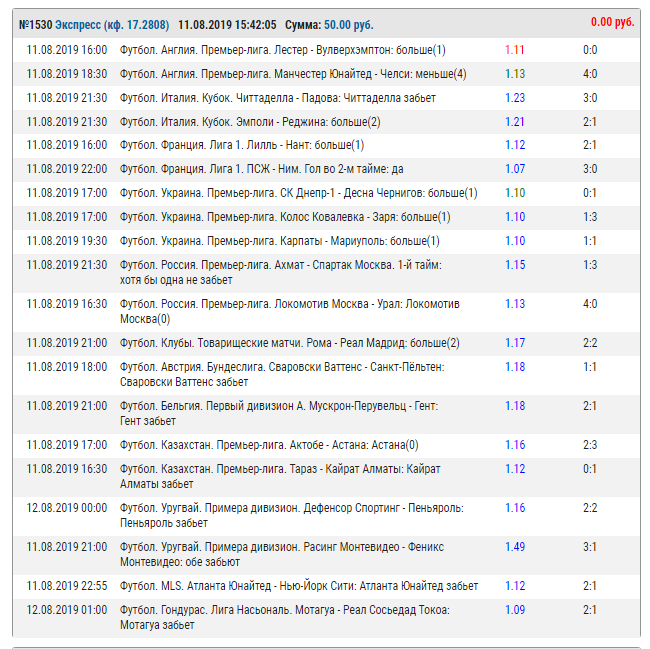Viewport: 650px width, 649px height.
Task: Click the odds value 1.07
Action: tap(515, 170)
